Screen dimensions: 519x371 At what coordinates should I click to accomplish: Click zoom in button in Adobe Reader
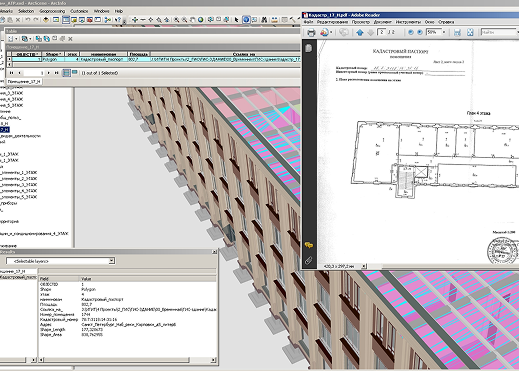click(420, 32)
